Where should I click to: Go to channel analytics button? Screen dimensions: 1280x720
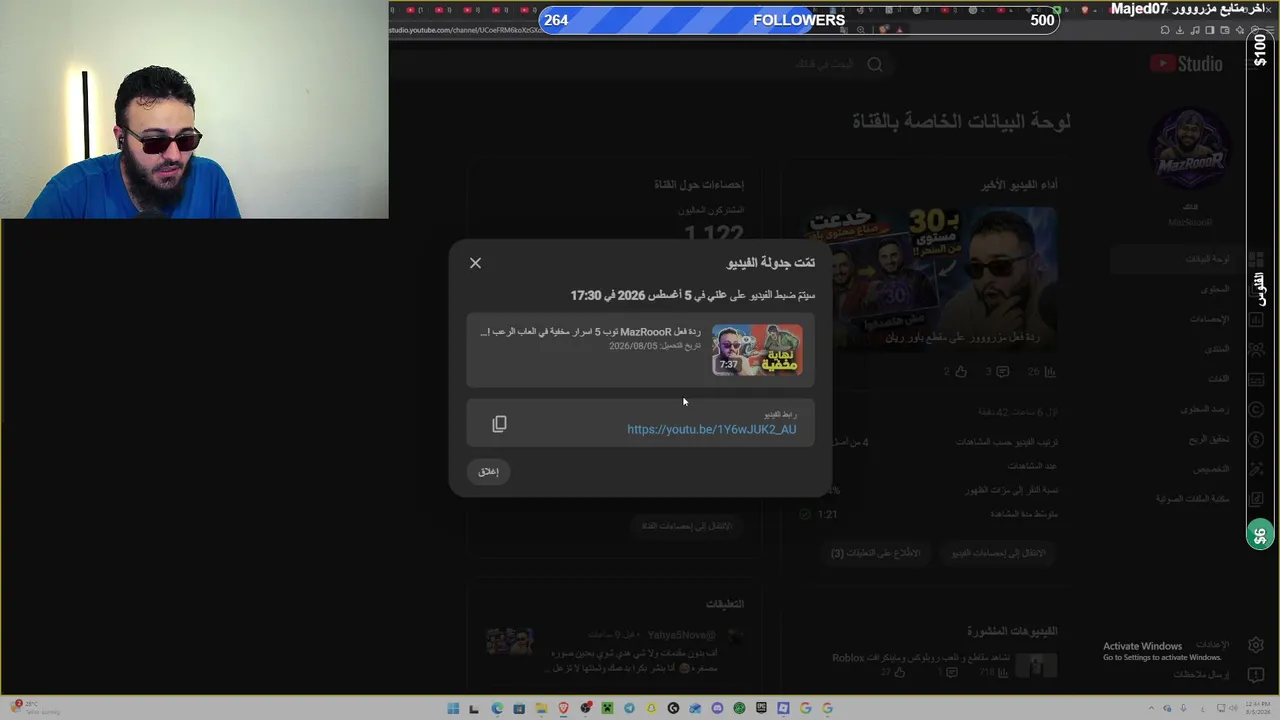pyautogui.click(x=686, y=526)
